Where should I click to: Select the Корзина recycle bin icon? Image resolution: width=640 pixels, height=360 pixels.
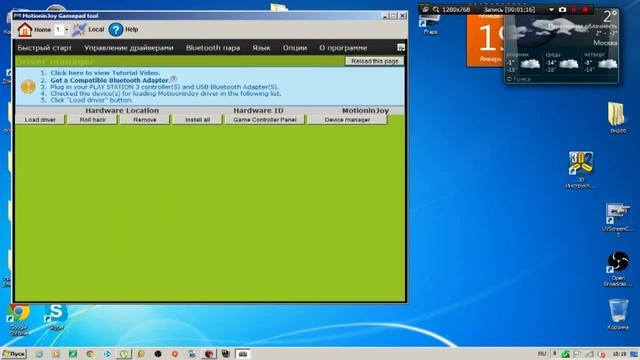coord(618,314)
